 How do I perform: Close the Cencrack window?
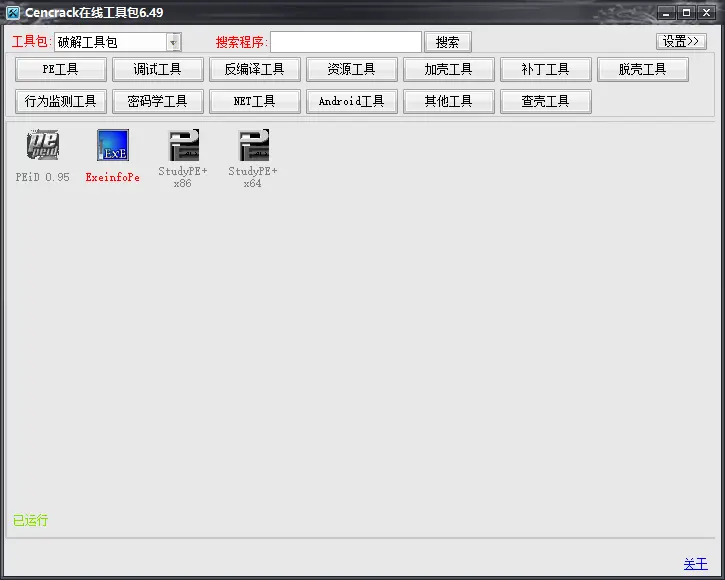tap(707, 13)
